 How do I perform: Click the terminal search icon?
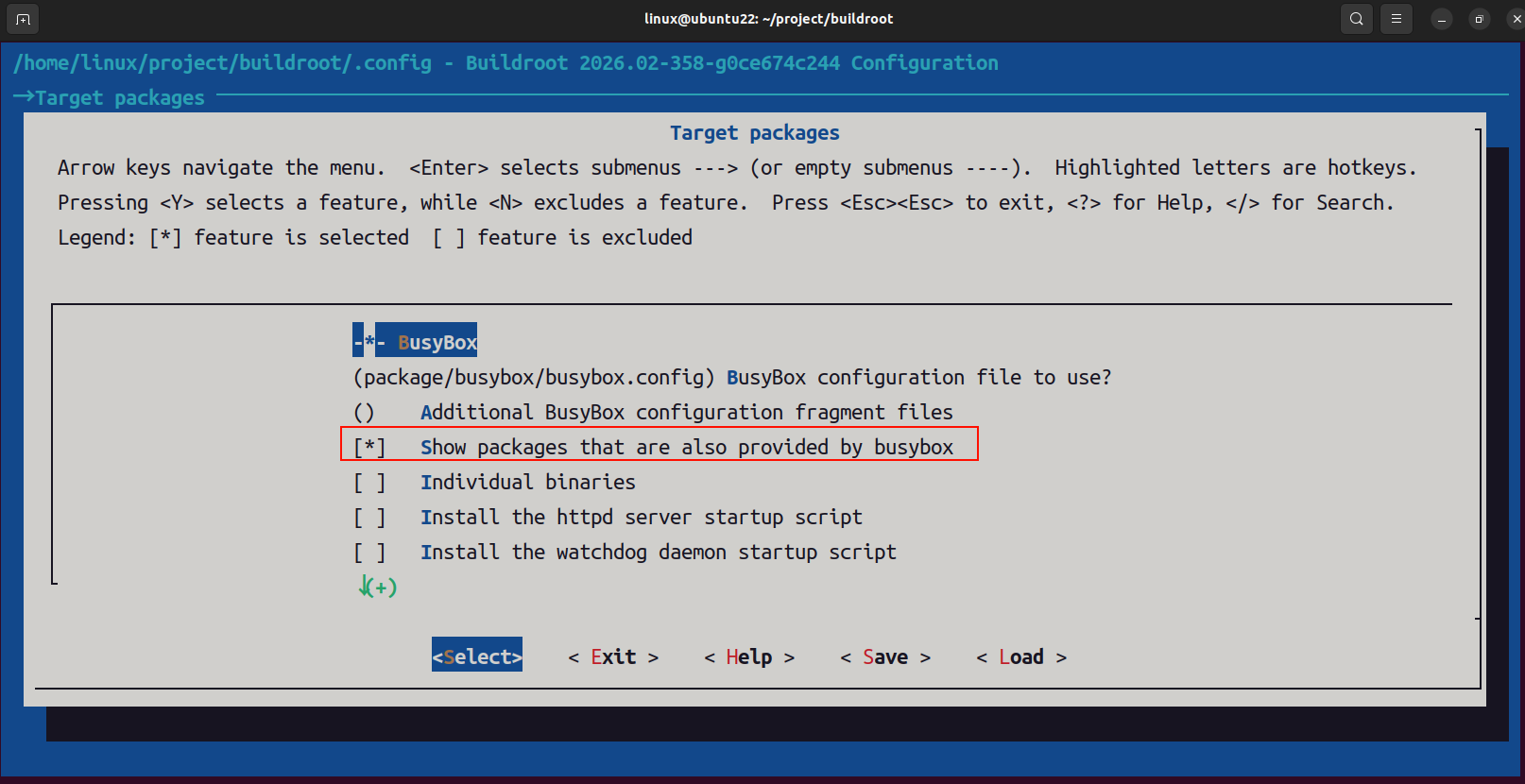(1356, 19)
